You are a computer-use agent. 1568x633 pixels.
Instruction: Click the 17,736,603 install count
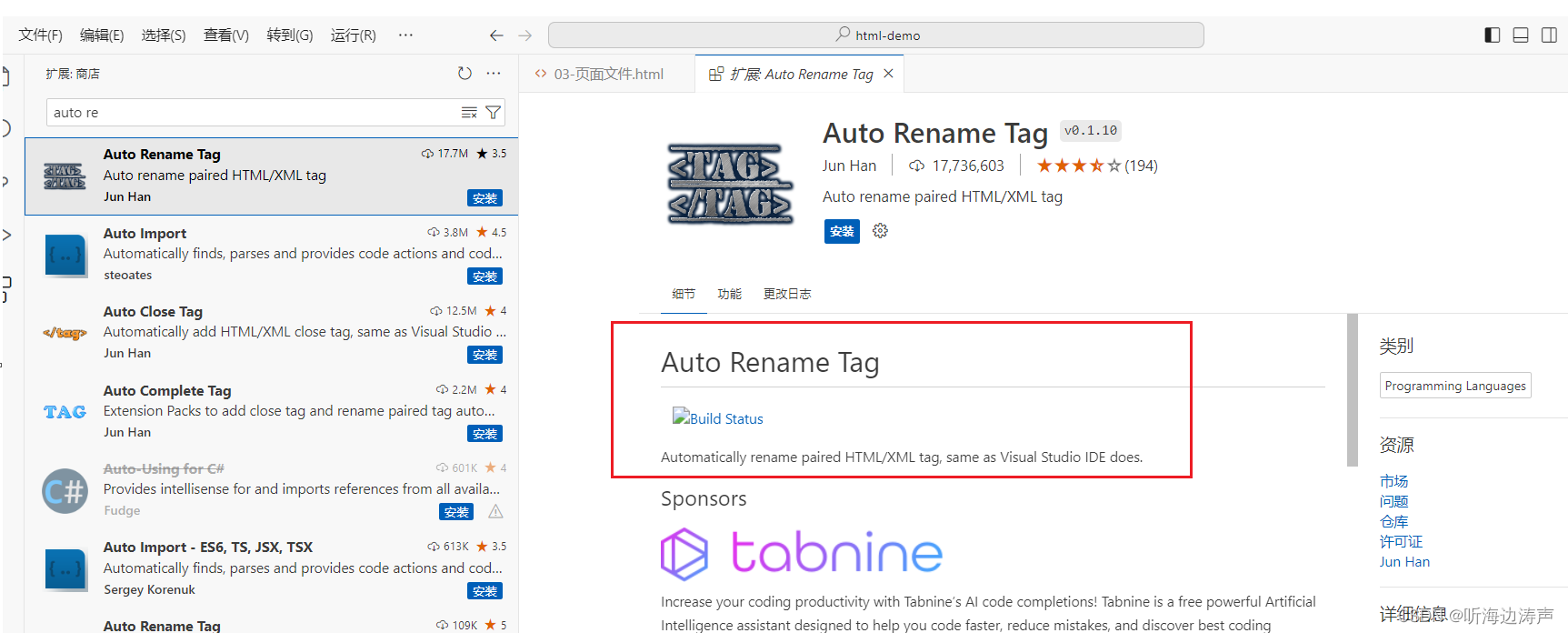click(x=957, y=166)
